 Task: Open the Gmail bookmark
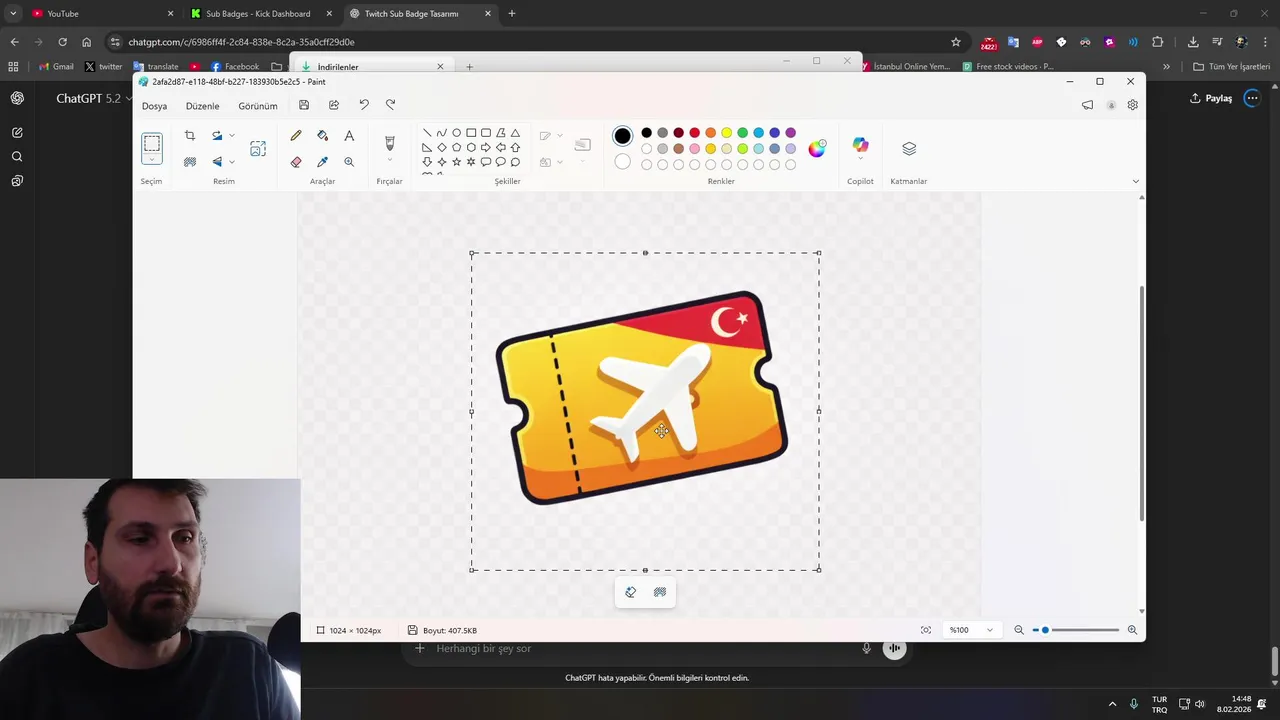click(56, 66)
